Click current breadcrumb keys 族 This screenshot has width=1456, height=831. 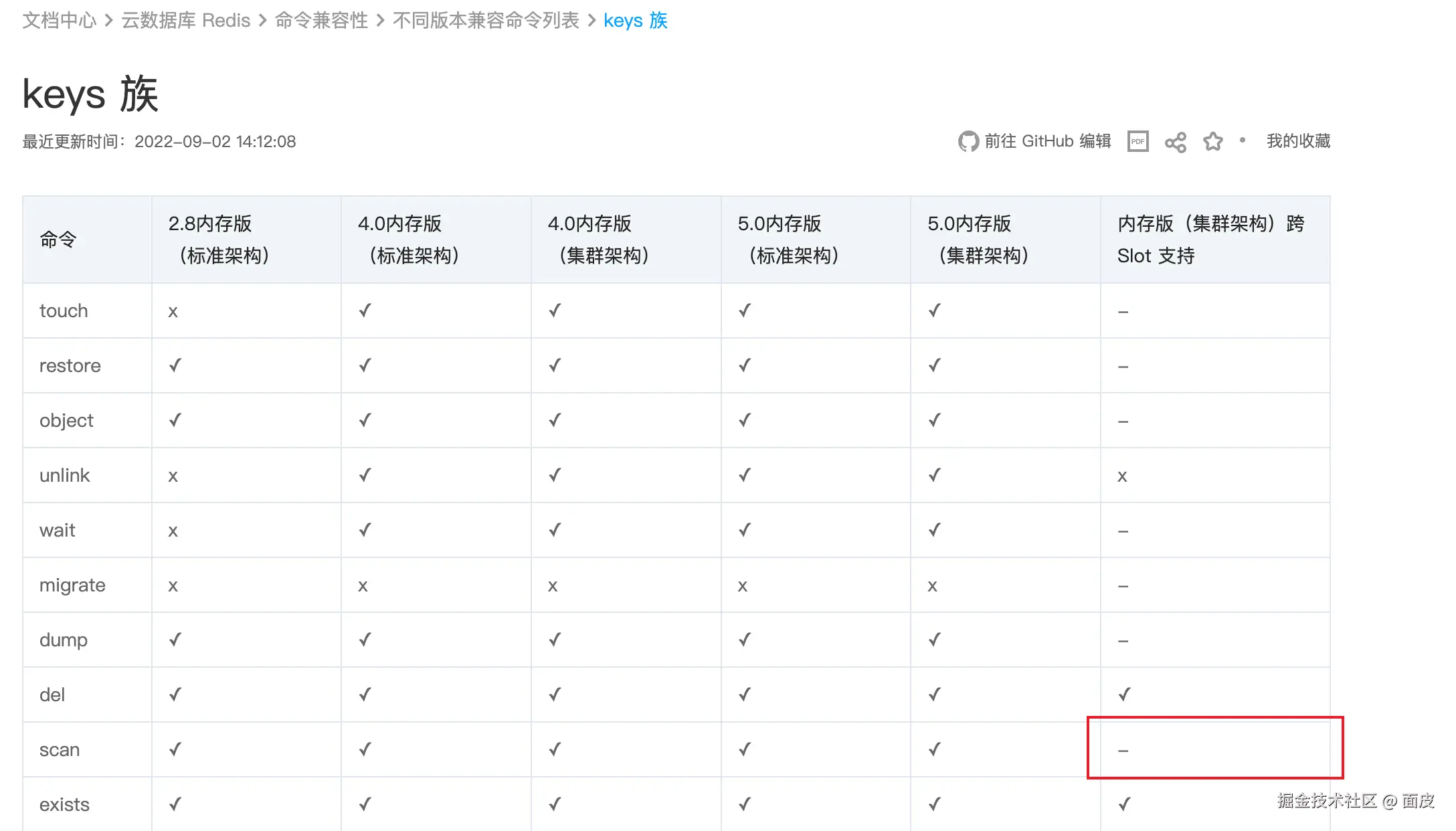(x=635, y=21)
